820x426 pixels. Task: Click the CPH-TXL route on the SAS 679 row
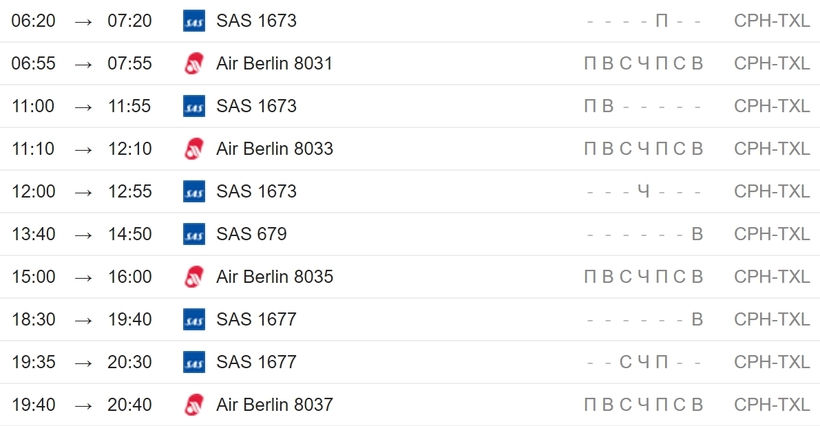[x=771, y=234]
